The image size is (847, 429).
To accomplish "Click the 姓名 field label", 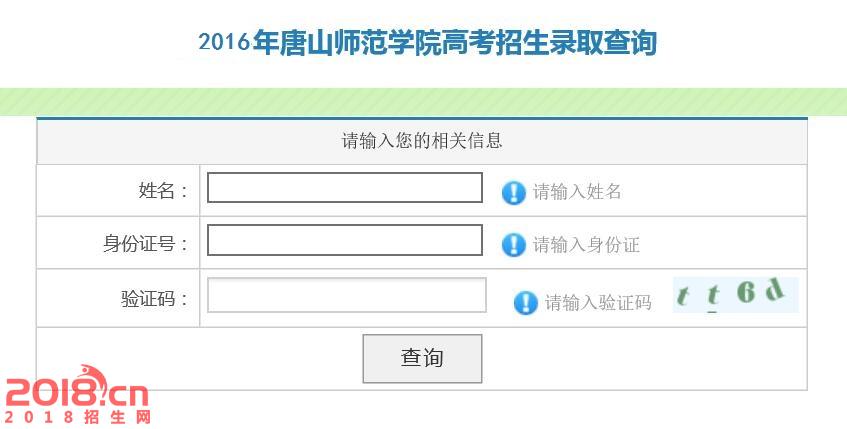I will click(163, 191).
